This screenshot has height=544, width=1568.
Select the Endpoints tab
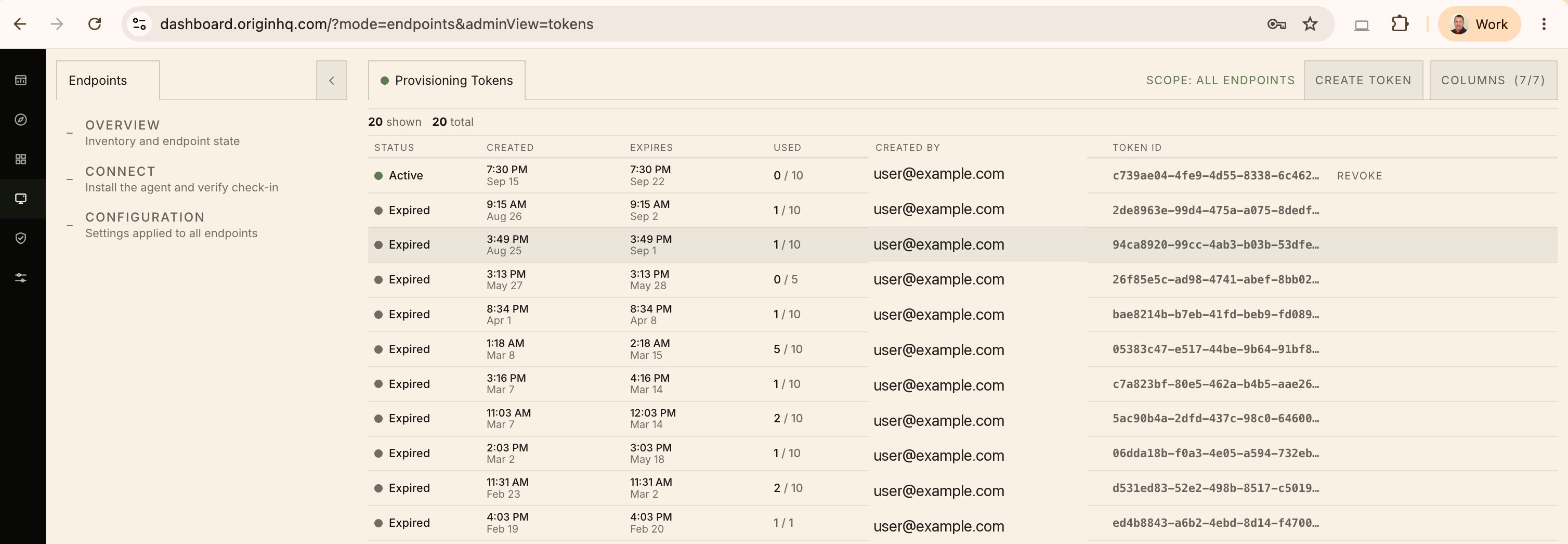click(x=108, y=80)
